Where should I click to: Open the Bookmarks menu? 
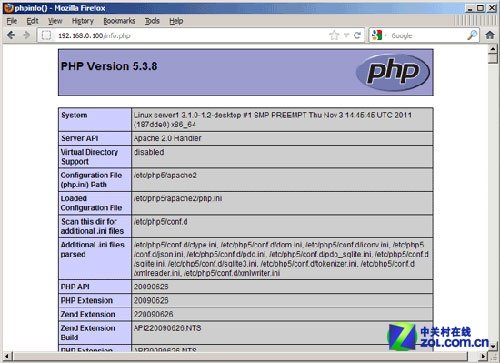(x=119, y=21)
